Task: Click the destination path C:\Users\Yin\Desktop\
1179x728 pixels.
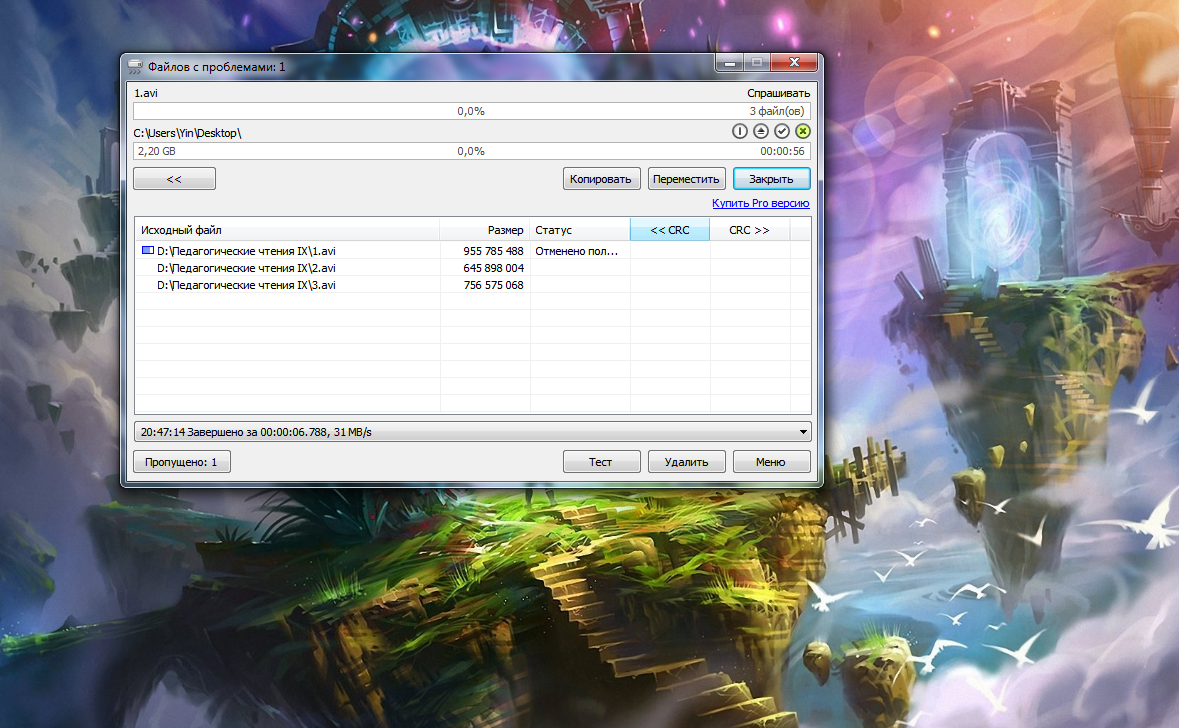Action: point(187,133)
